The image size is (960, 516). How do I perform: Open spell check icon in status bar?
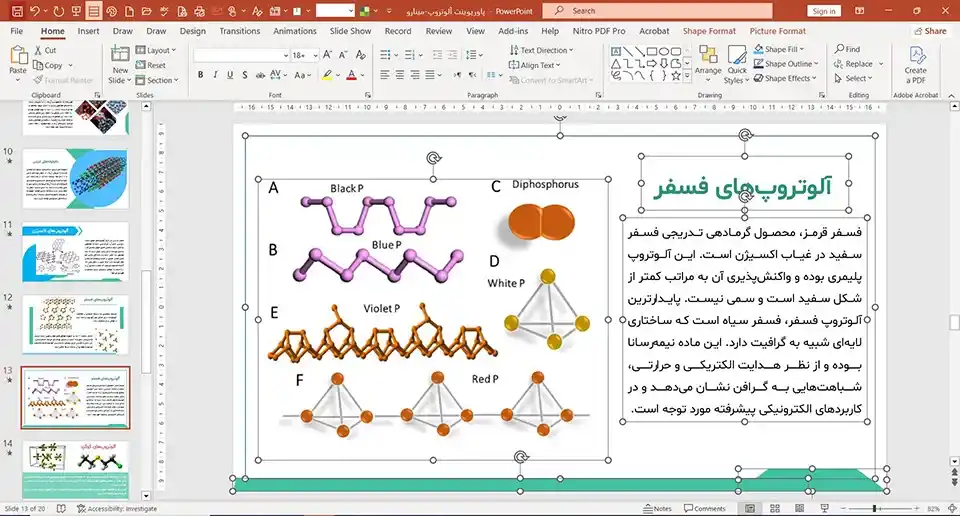click(x=61, y=509)
